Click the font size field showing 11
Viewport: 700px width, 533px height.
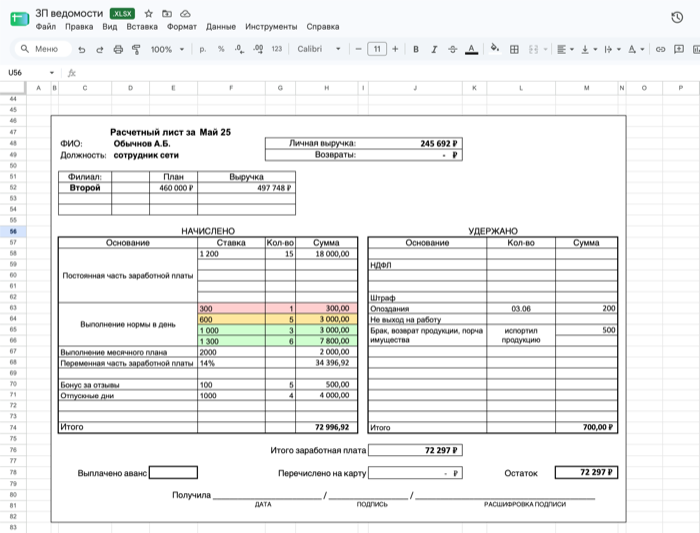(377, 49)
